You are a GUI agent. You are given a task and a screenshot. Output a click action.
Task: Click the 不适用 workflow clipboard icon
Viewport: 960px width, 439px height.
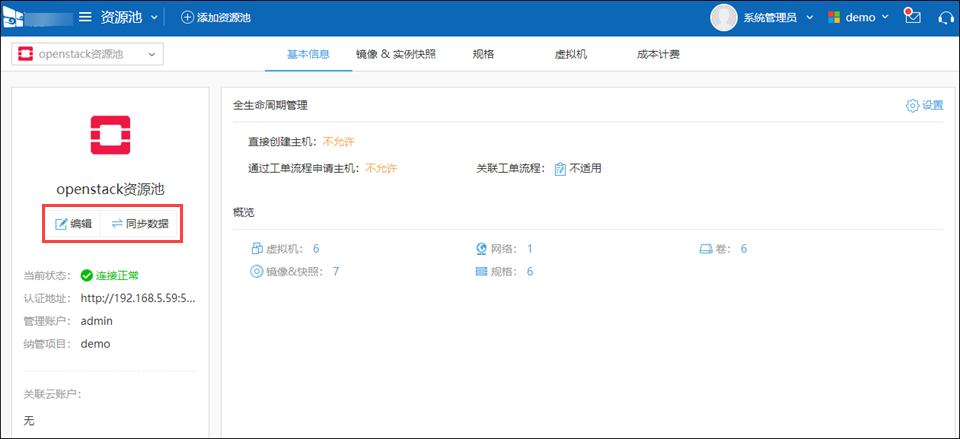(x=560, y=169)
